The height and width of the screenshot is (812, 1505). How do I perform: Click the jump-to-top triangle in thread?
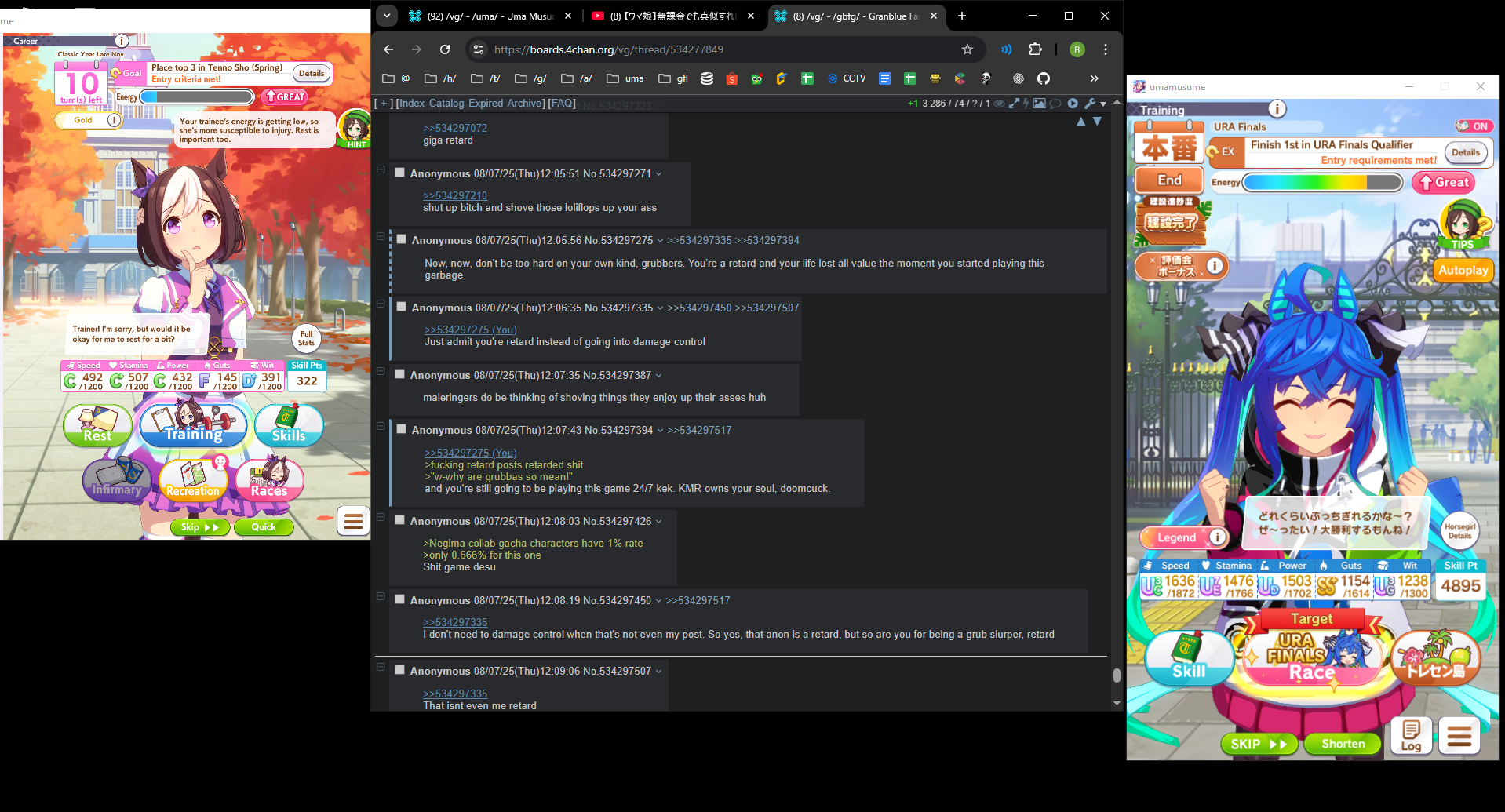[x=1080, y=122]
